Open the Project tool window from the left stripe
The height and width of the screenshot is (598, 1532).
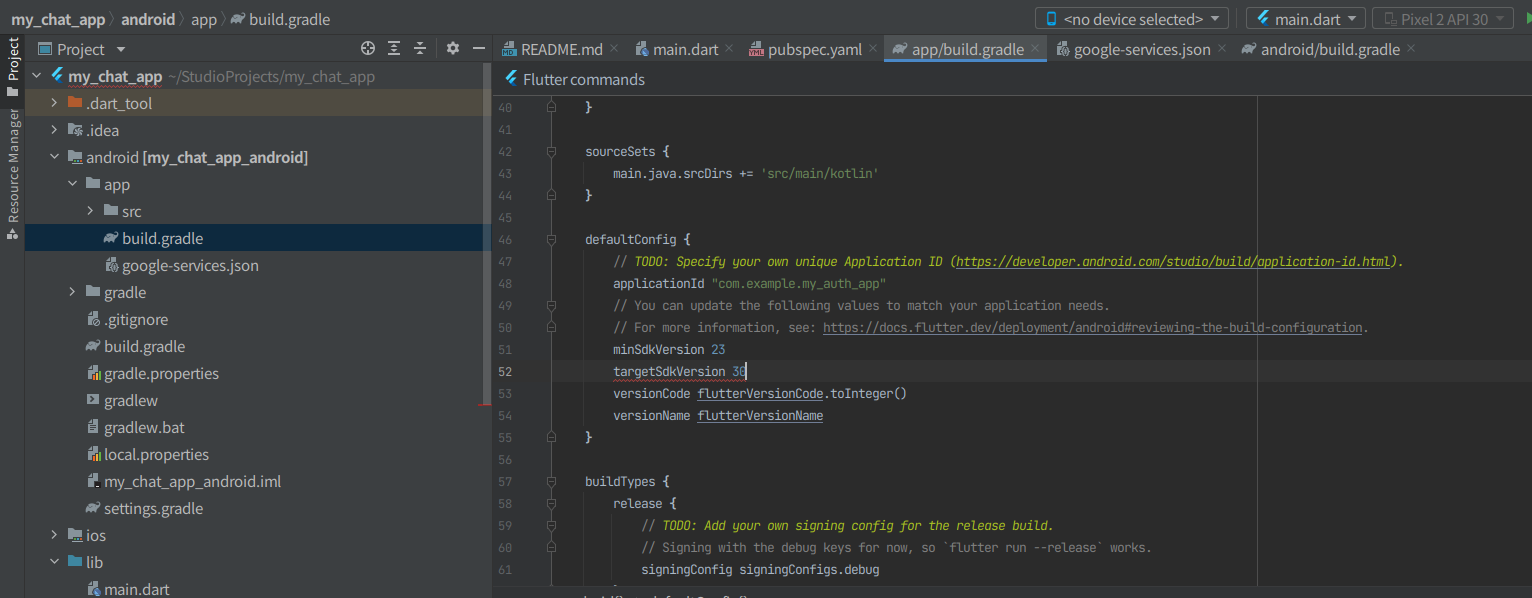(x=13, y=67)
